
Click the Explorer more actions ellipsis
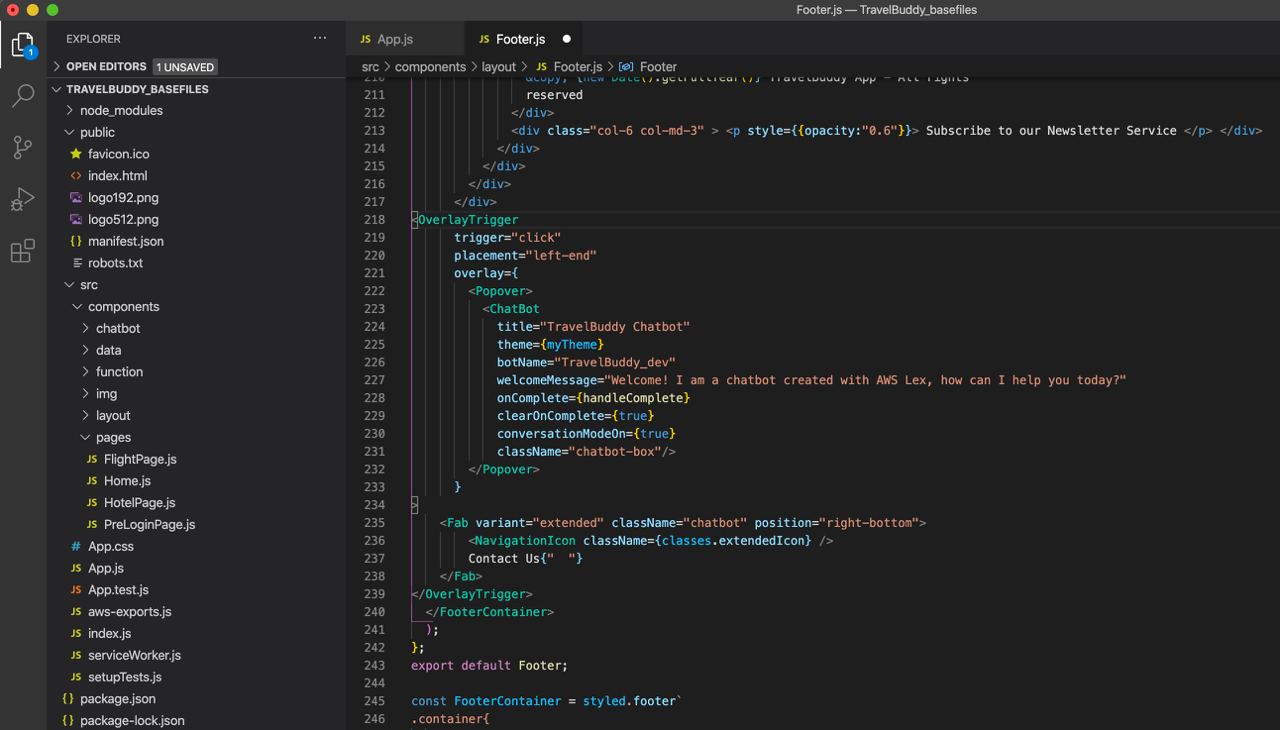320,38
